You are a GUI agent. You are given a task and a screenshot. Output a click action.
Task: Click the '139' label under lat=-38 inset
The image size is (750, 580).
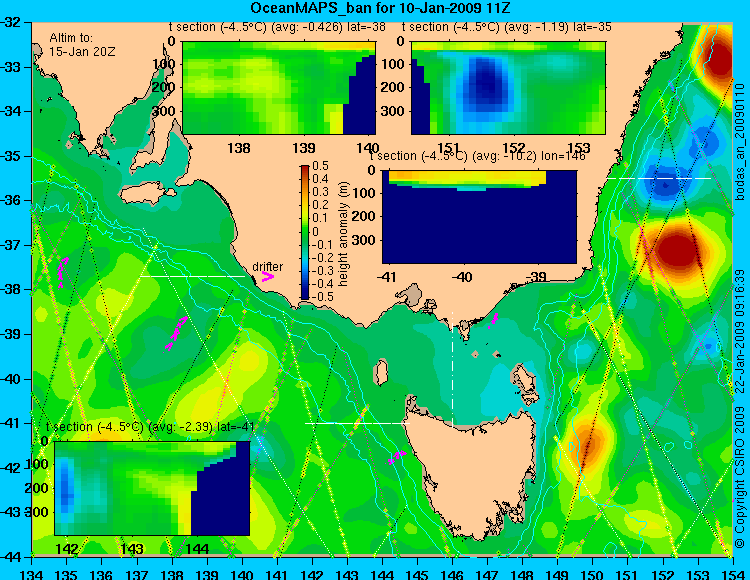(x=304, y=148)
